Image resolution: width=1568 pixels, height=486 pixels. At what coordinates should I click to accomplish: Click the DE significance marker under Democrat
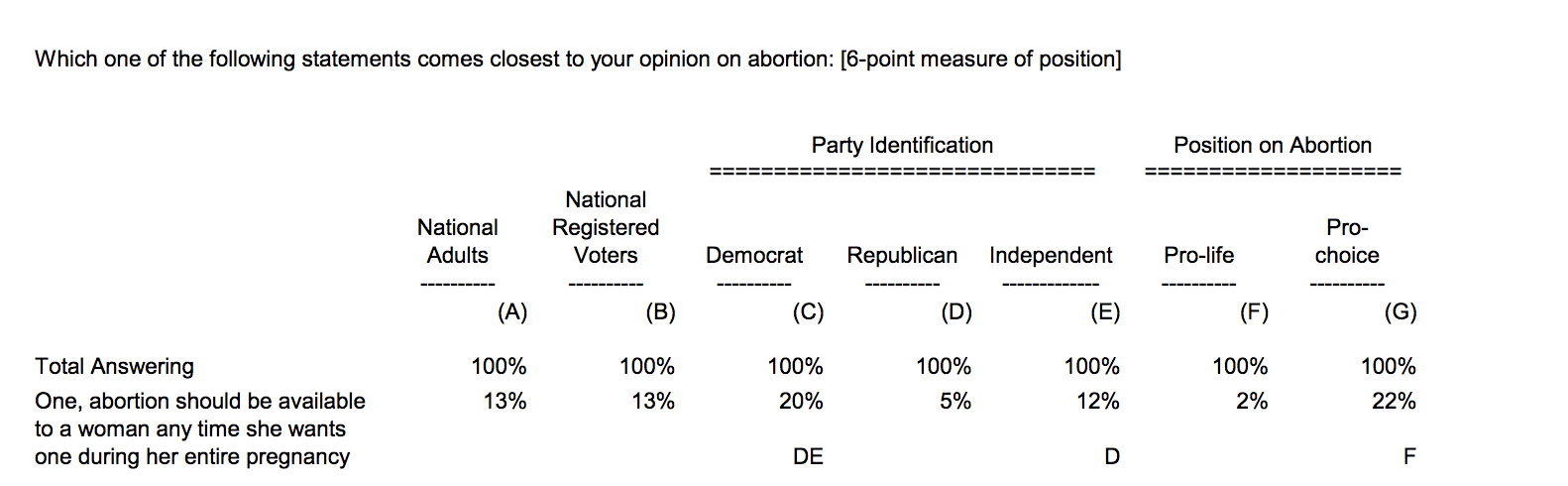pyautogui.click(x=808, y=456)
